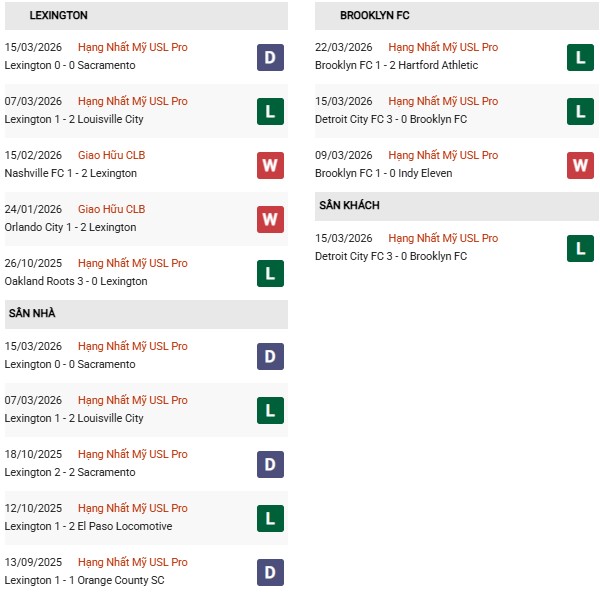Click the L badge for Hartford Athletic match

[580, 57]
